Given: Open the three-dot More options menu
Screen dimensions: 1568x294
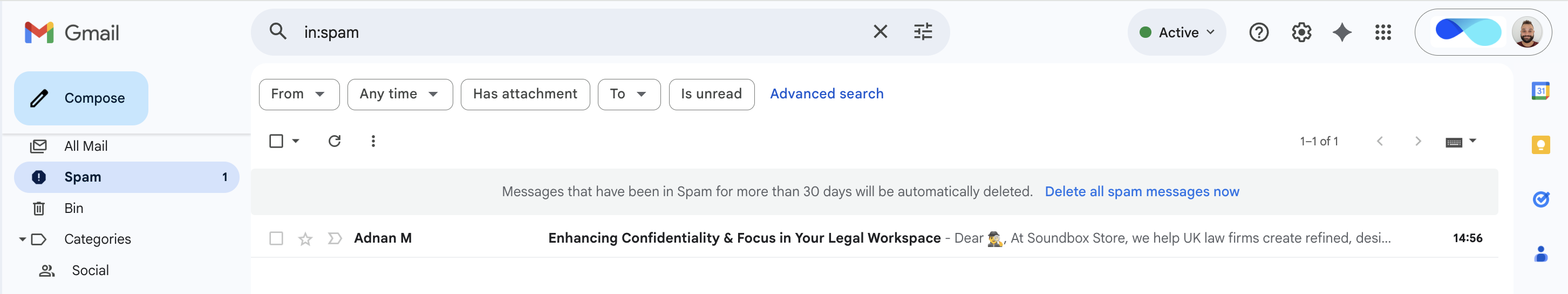Looking at the screenshot, I should pos(373,141).
